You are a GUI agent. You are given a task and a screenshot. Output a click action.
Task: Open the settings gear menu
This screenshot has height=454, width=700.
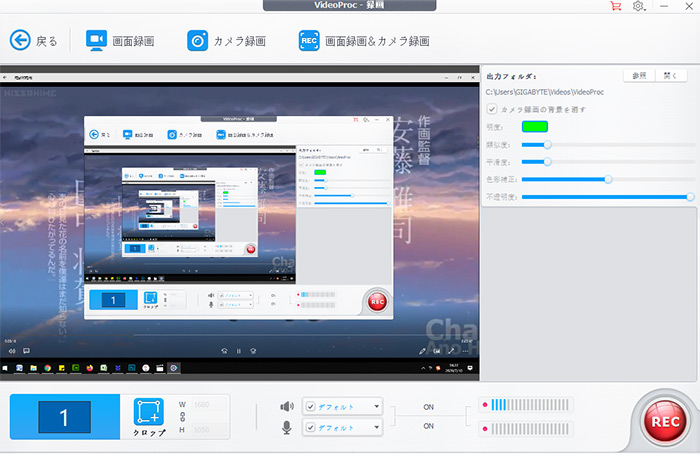coord(639,6)
